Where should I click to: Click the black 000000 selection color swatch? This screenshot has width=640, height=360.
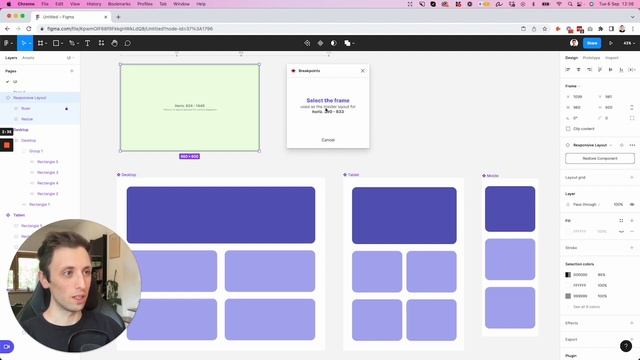[568, 275]
